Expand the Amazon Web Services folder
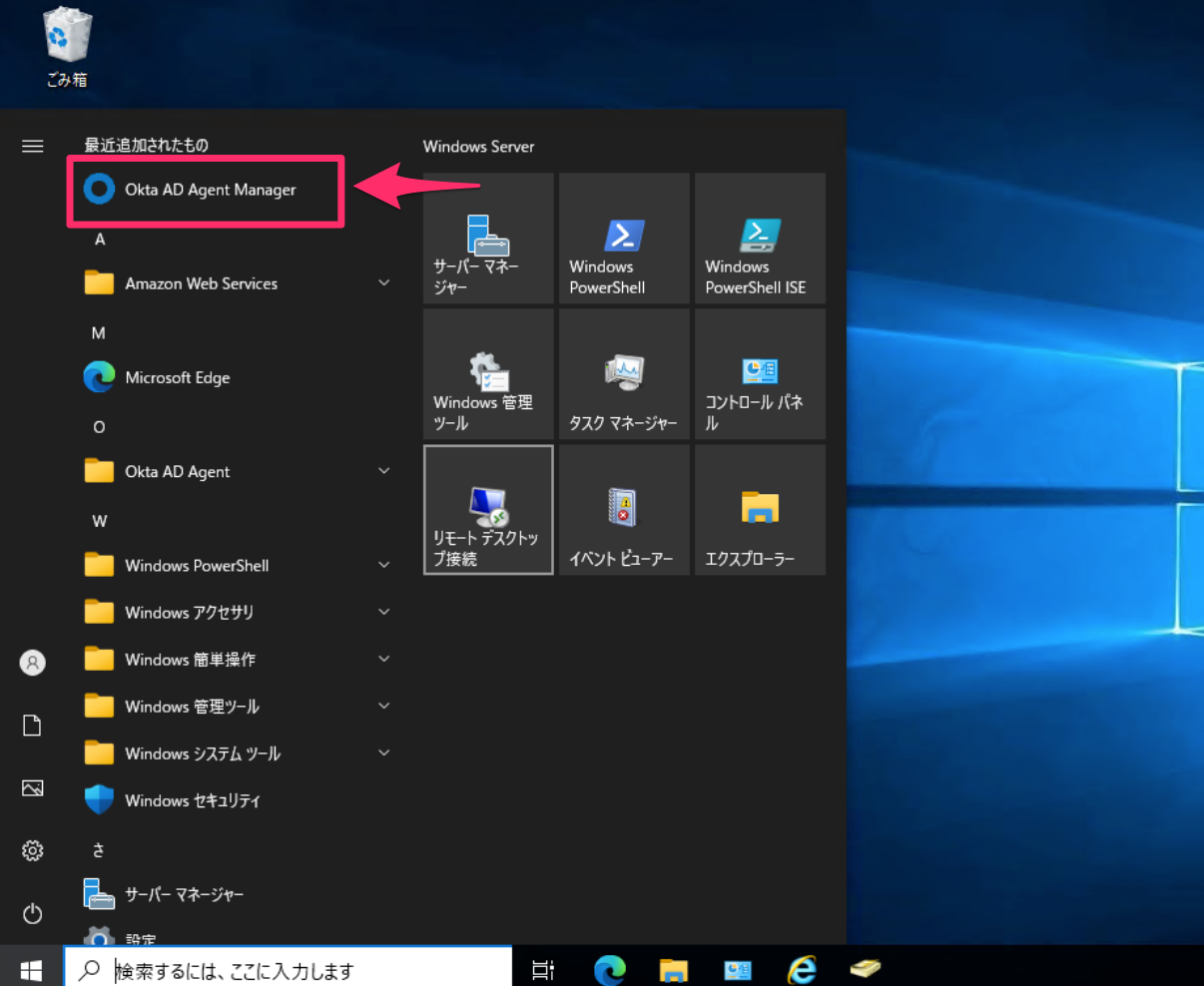This screenshot has width=1204, height=986. tap(383, 283)
